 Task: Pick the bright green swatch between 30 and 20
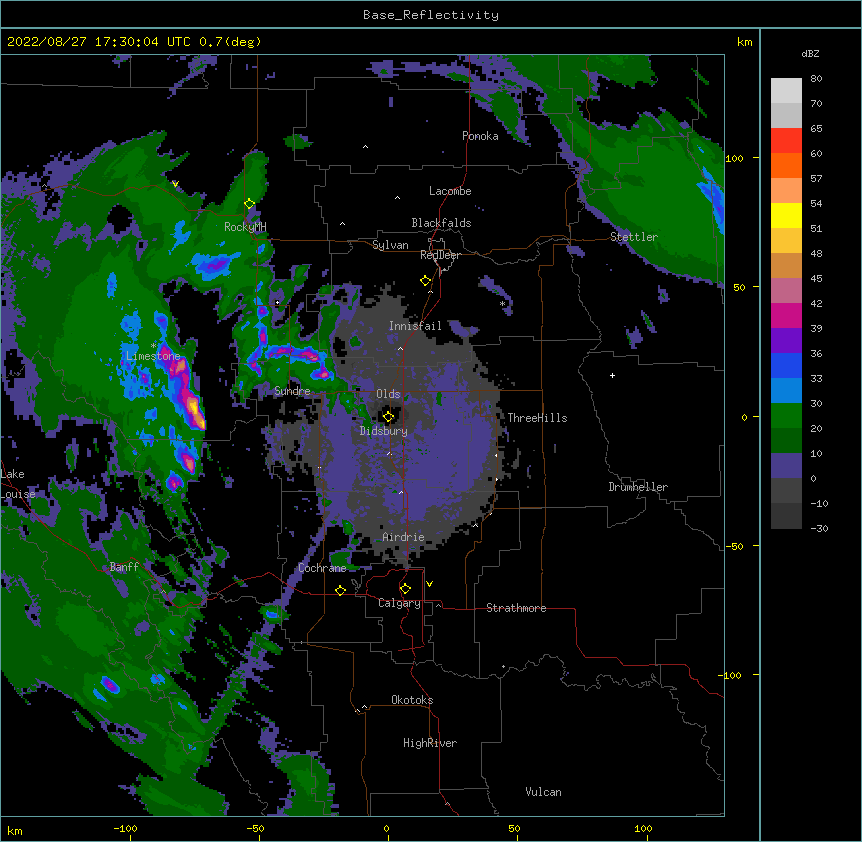pyautogui.click(x=786, y=416)
